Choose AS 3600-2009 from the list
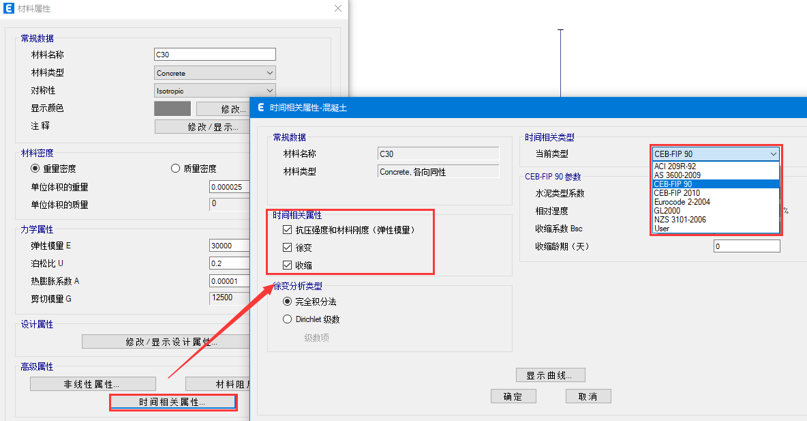The width and height of the screenshot is (807, 421). [716, 175]
